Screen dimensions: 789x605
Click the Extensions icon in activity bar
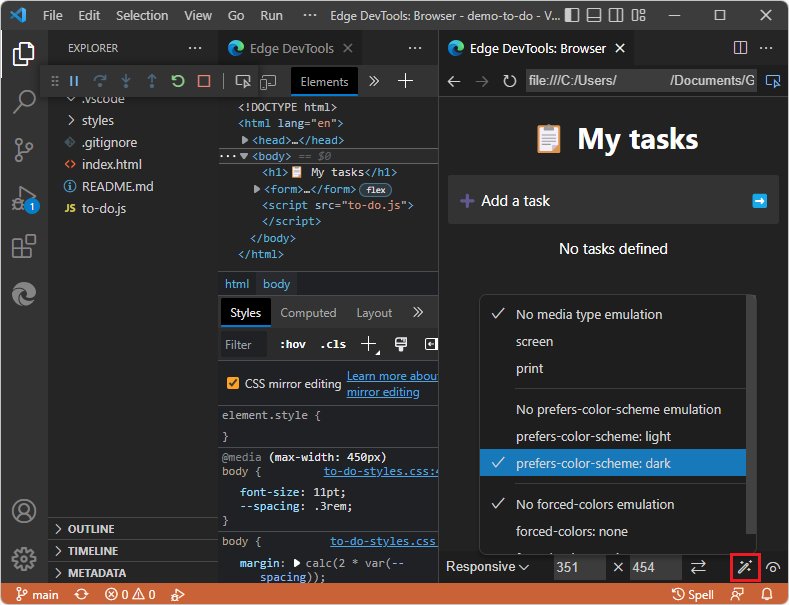click(x=24, y=246)
